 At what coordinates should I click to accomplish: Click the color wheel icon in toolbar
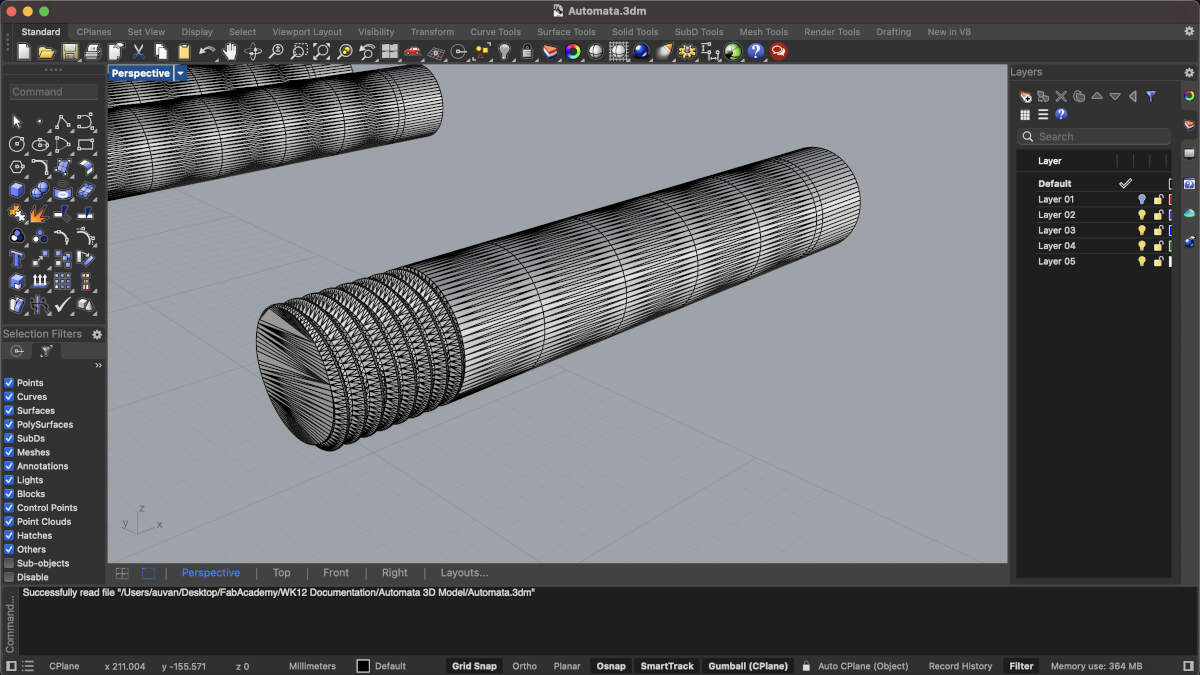click(573, 51)
